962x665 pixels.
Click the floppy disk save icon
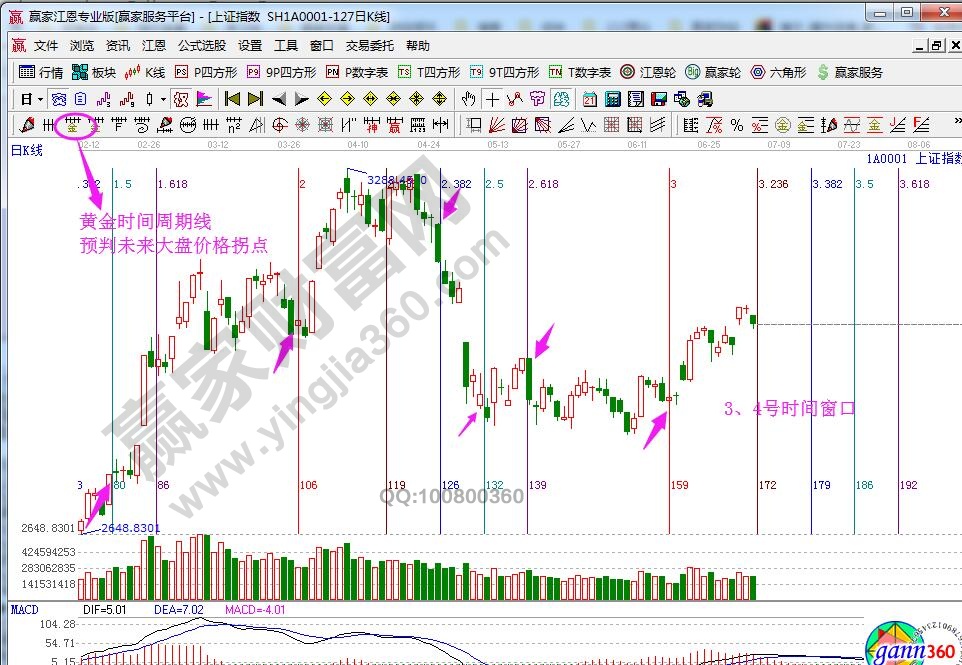[x=658, y=99]
